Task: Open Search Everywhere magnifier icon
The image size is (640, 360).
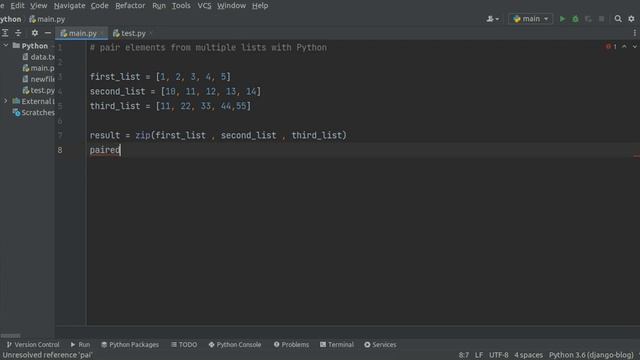Action: pyautogui.click(x=618, y=19)
